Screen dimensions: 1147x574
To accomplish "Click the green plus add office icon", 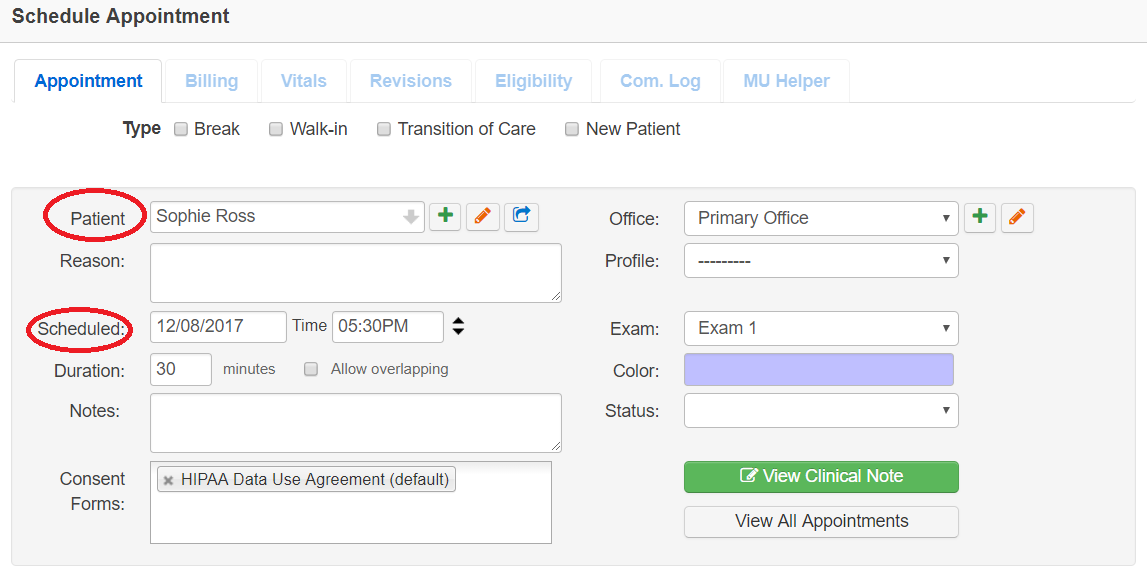I will tap(980, 217).
